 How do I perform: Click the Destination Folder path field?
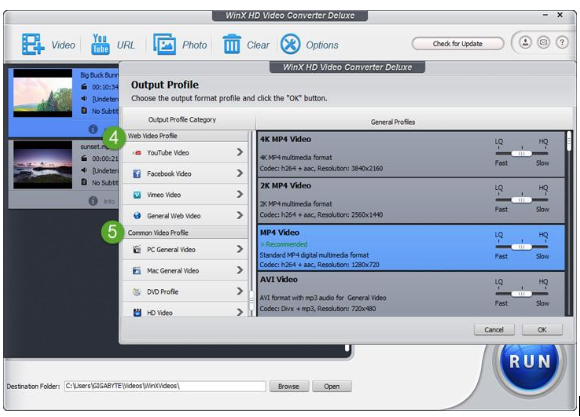click(x=165, y=386)
